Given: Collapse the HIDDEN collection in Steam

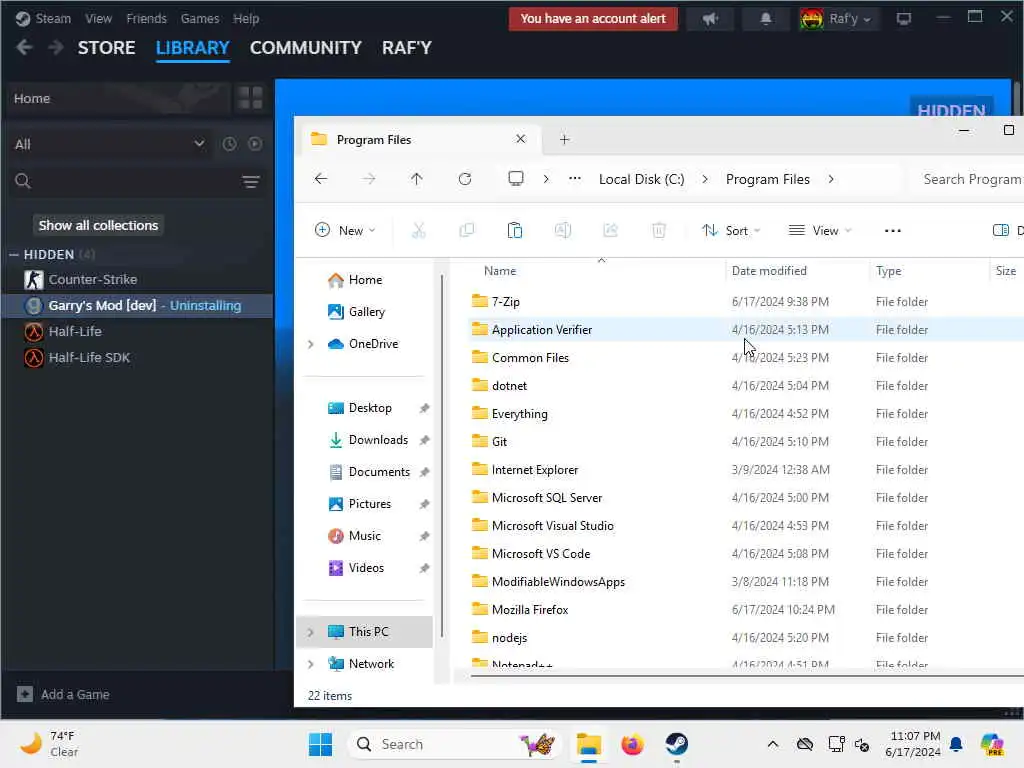Looking at the screenshot, I should (13, 255).
